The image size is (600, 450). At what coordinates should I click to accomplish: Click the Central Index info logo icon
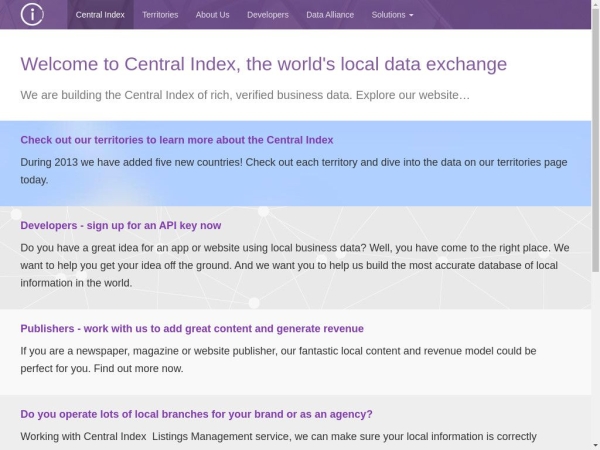pos(32,15)
